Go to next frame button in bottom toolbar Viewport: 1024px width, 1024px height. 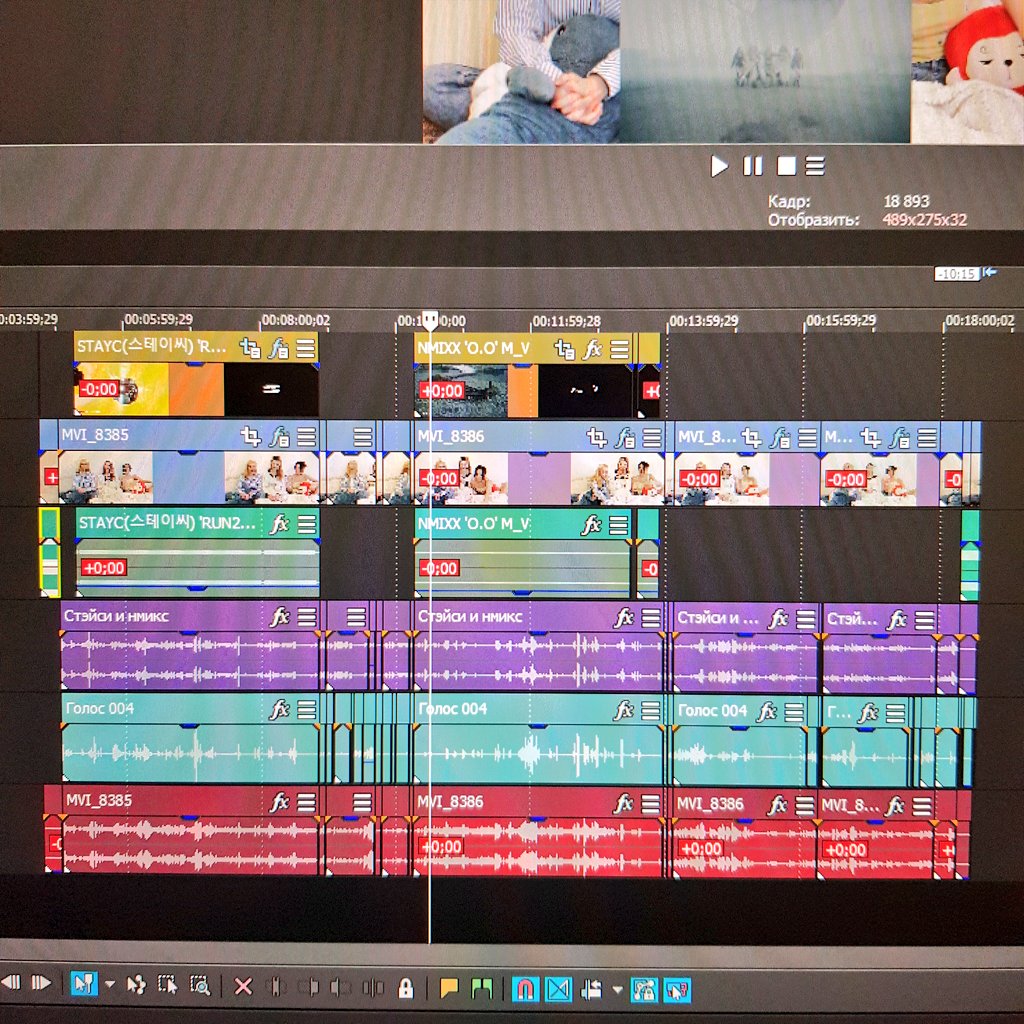[x=40, y=982]
